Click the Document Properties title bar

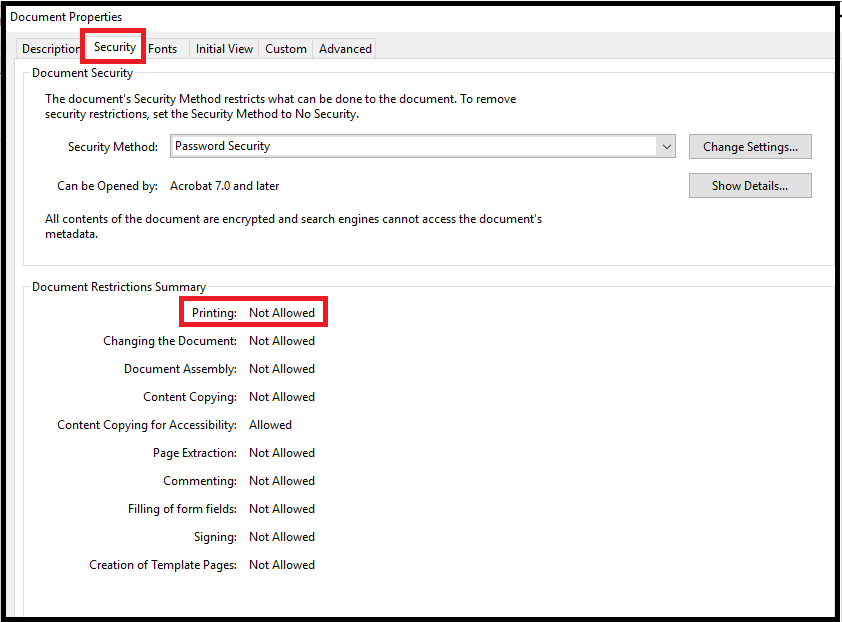click(x=66, y=16)
